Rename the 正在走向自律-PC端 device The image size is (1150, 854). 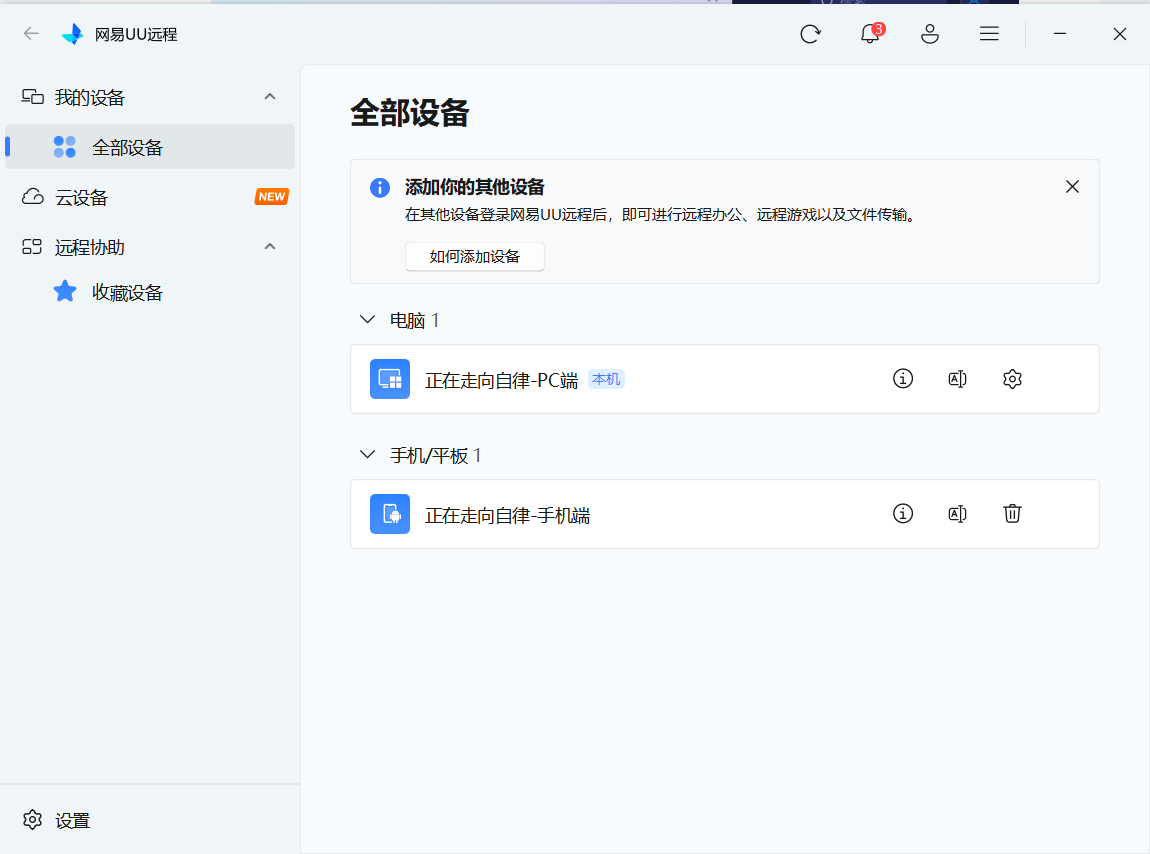click(x=957, y=379)
